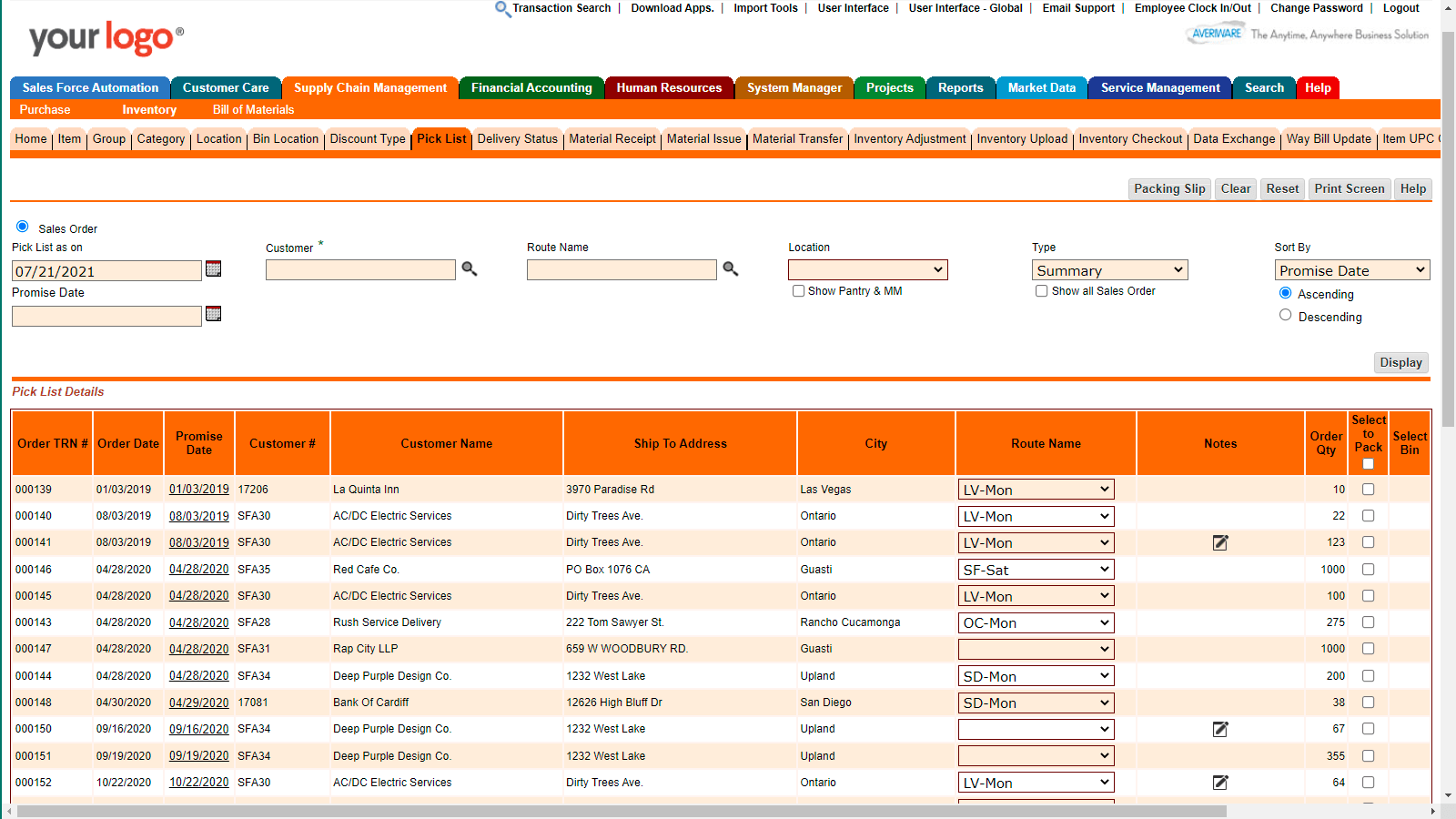
Task: Click the Averiware logo
Action: click(x=1216, y=31)
